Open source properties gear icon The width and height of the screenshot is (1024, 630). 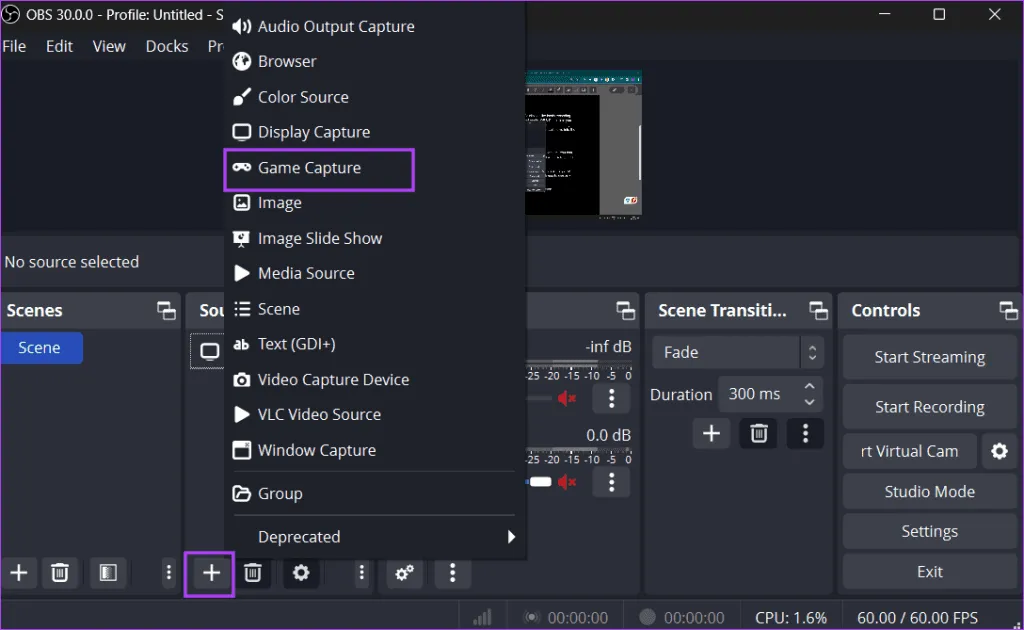300,573
